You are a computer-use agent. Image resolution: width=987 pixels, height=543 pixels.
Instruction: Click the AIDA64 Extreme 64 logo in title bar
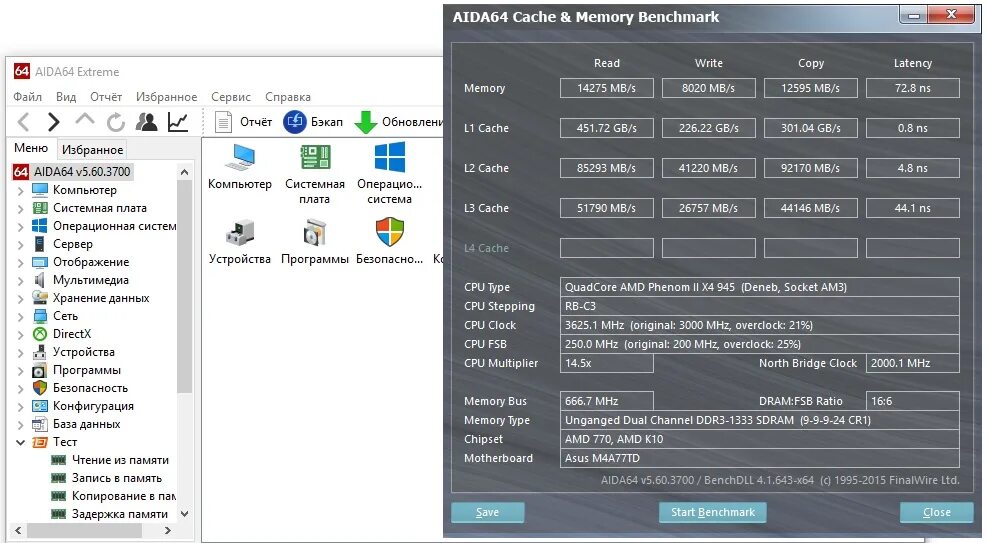pyautogui.click(x=22, y=71)
